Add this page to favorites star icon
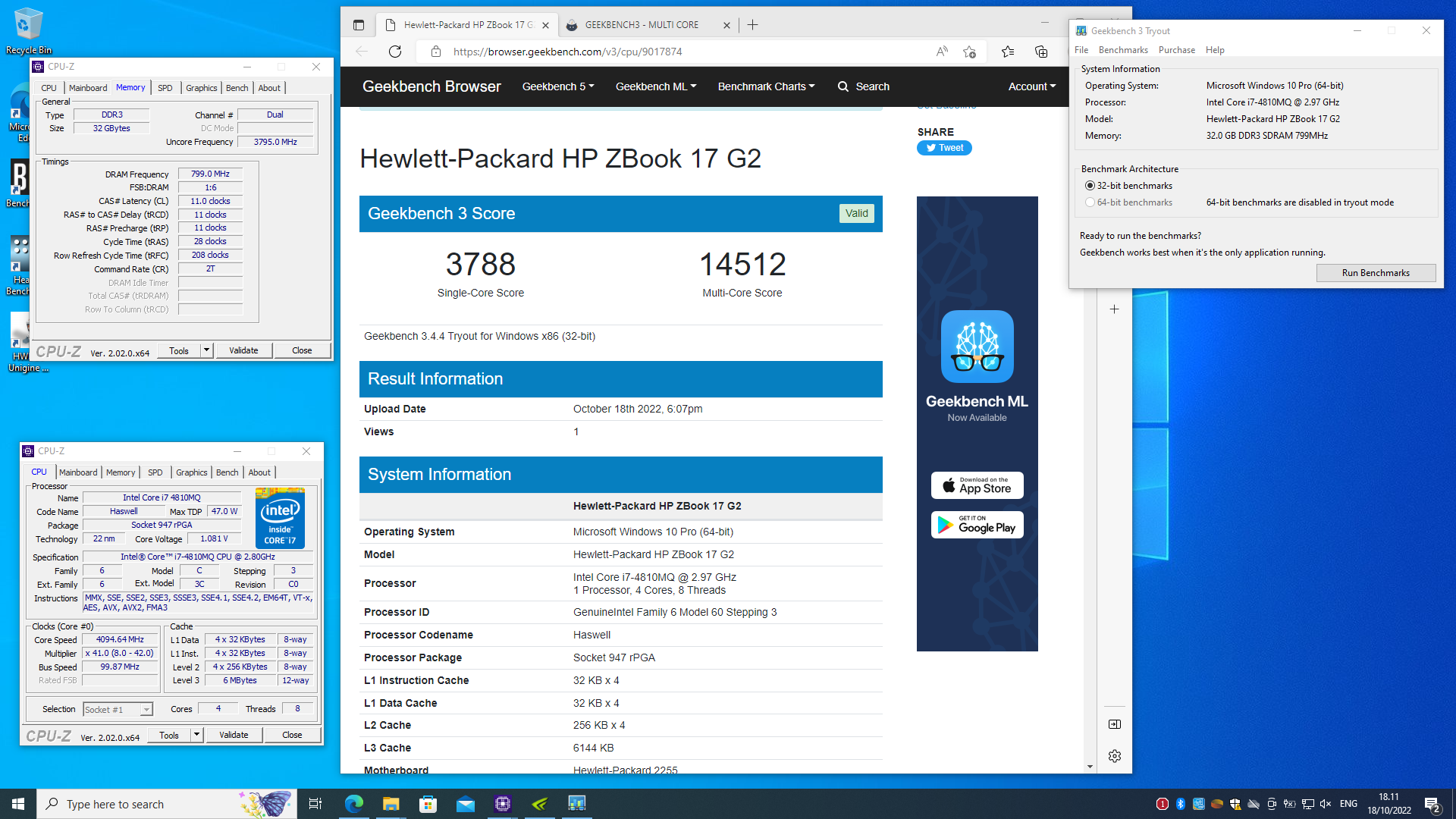 click(x=969, y=52)
